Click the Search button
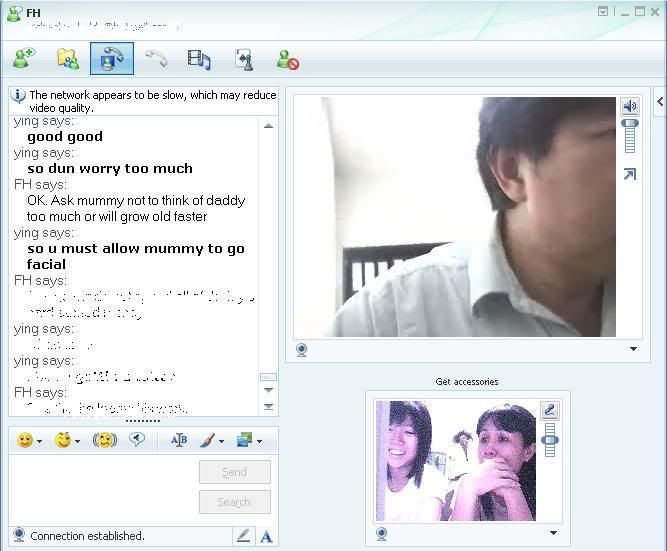667x551 pixels. point(235,502)
